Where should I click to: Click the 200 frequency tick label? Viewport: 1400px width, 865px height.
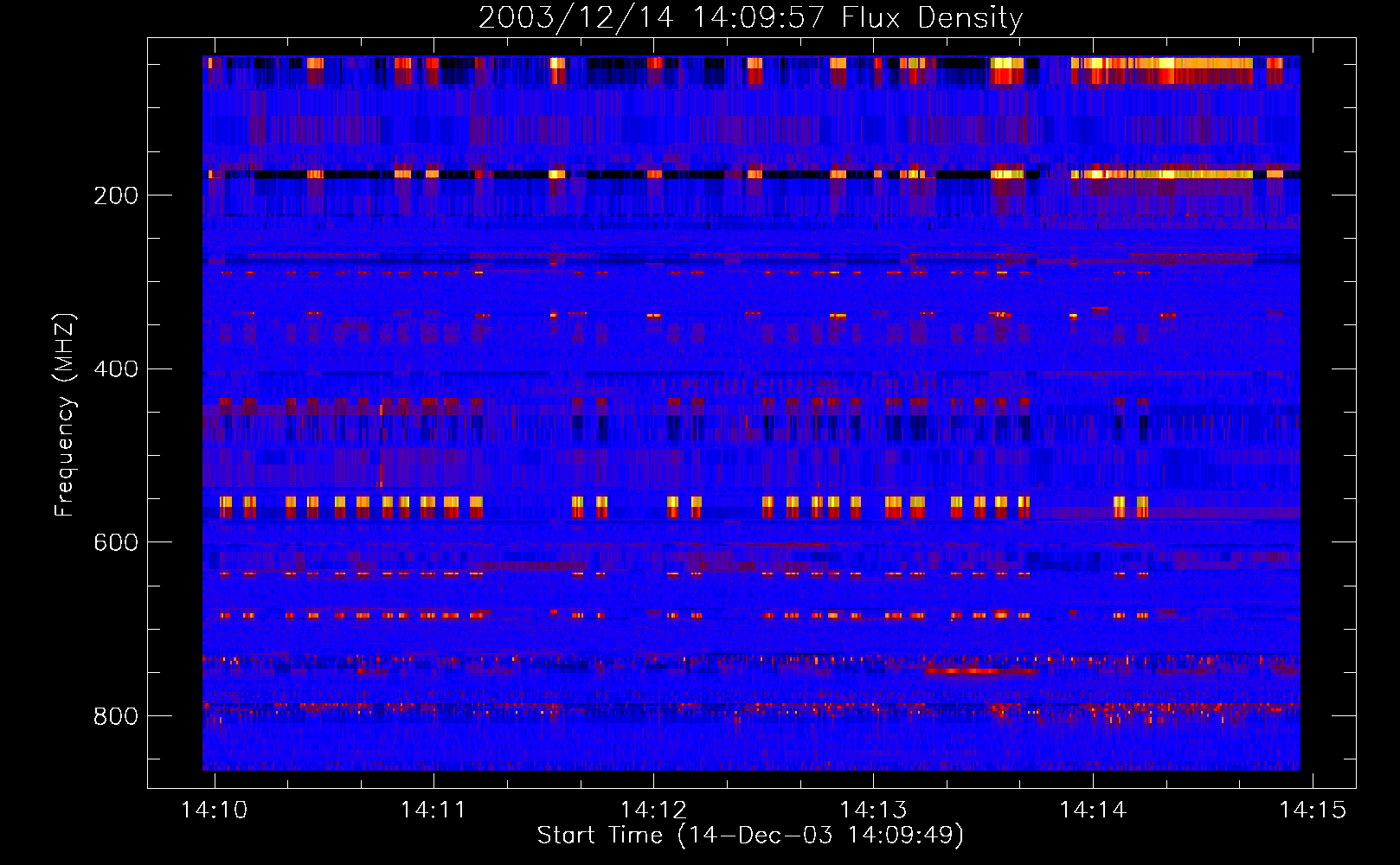(115, 195)
